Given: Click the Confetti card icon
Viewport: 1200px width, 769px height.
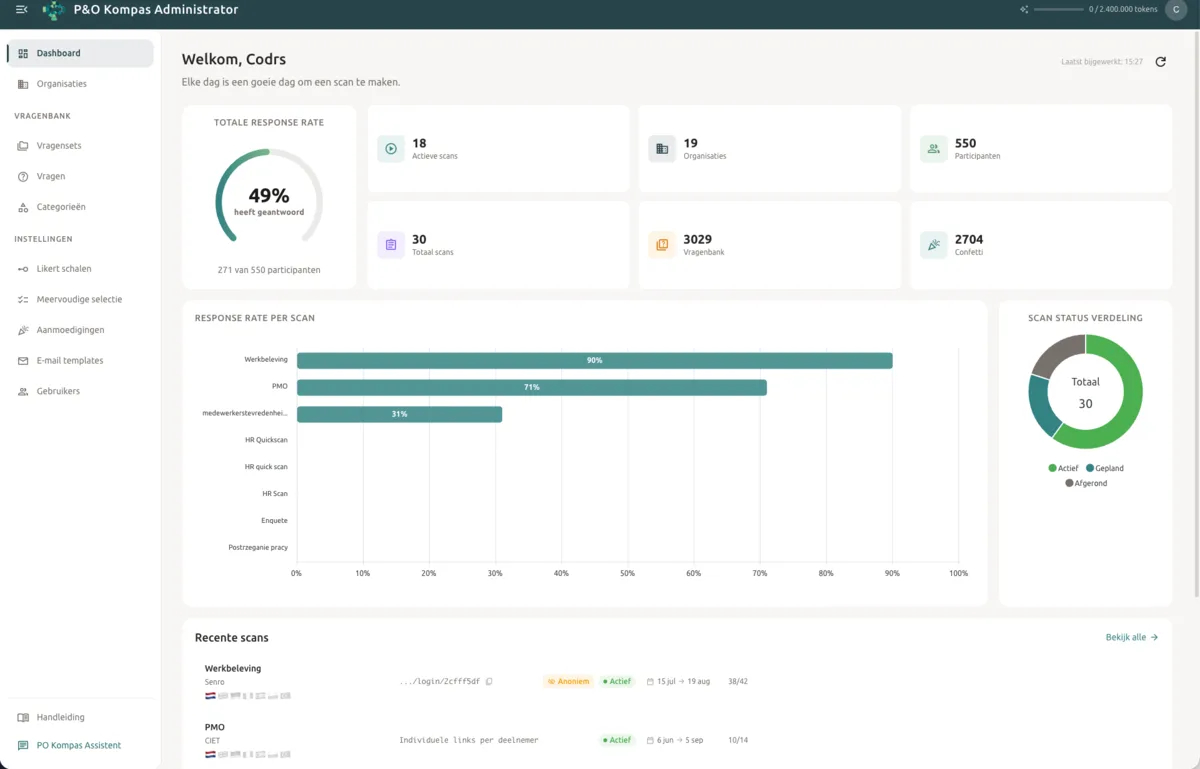Looking at the screenshot, I should click(x=933, y=245).
